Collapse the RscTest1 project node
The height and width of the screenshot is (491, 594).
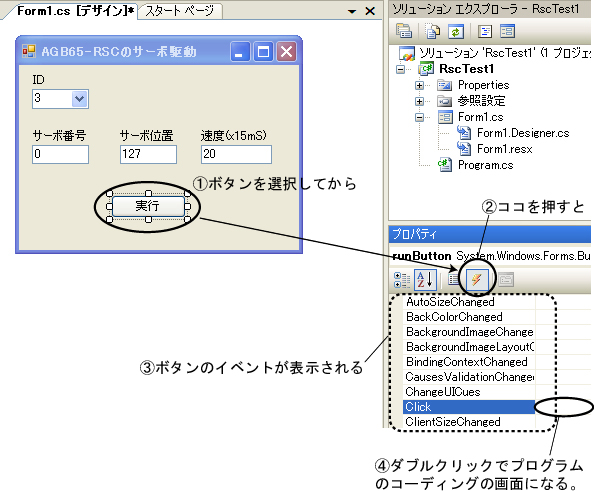400,69
